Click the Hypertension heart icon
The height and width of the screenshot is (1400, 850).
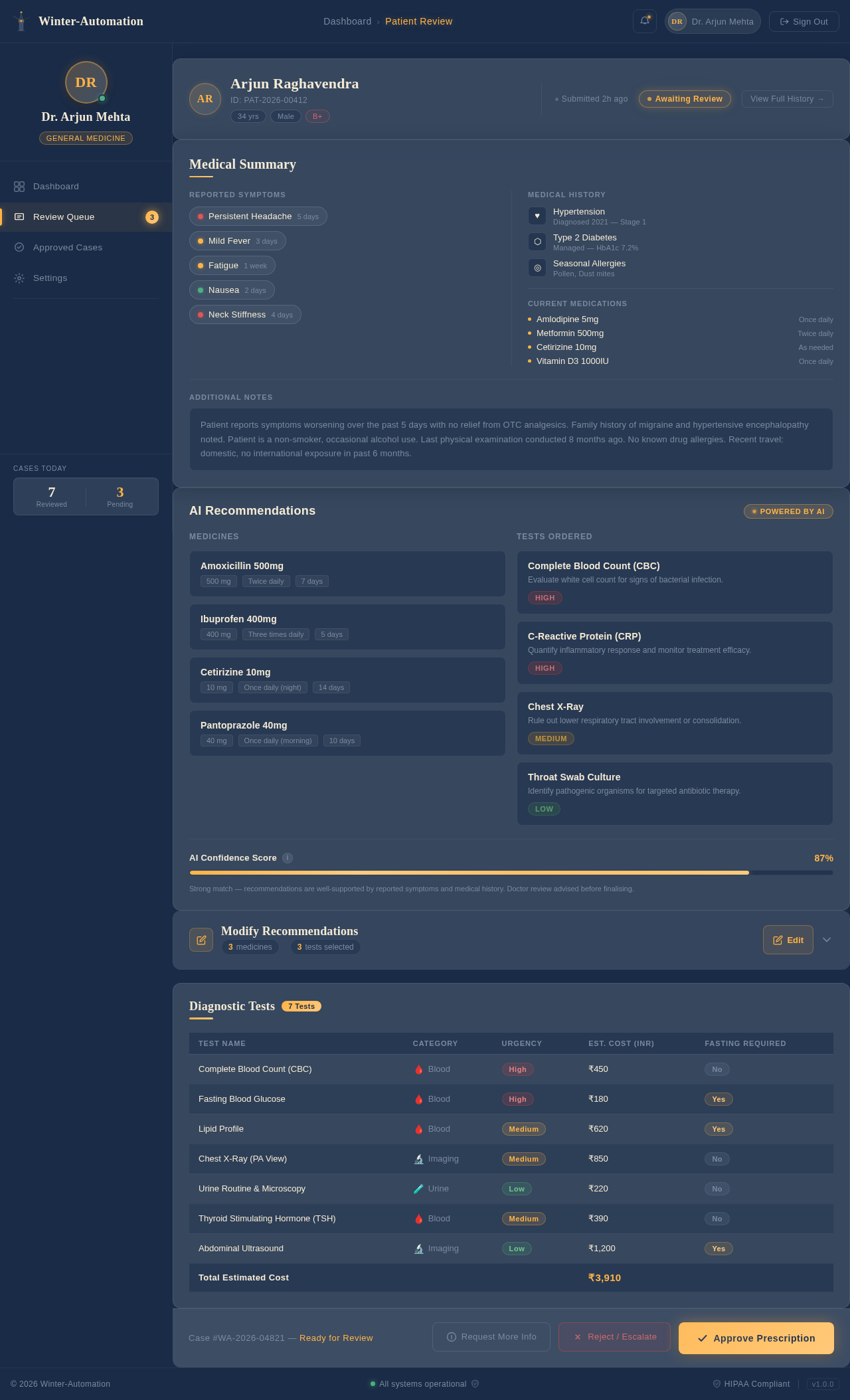tap(537, 216)
